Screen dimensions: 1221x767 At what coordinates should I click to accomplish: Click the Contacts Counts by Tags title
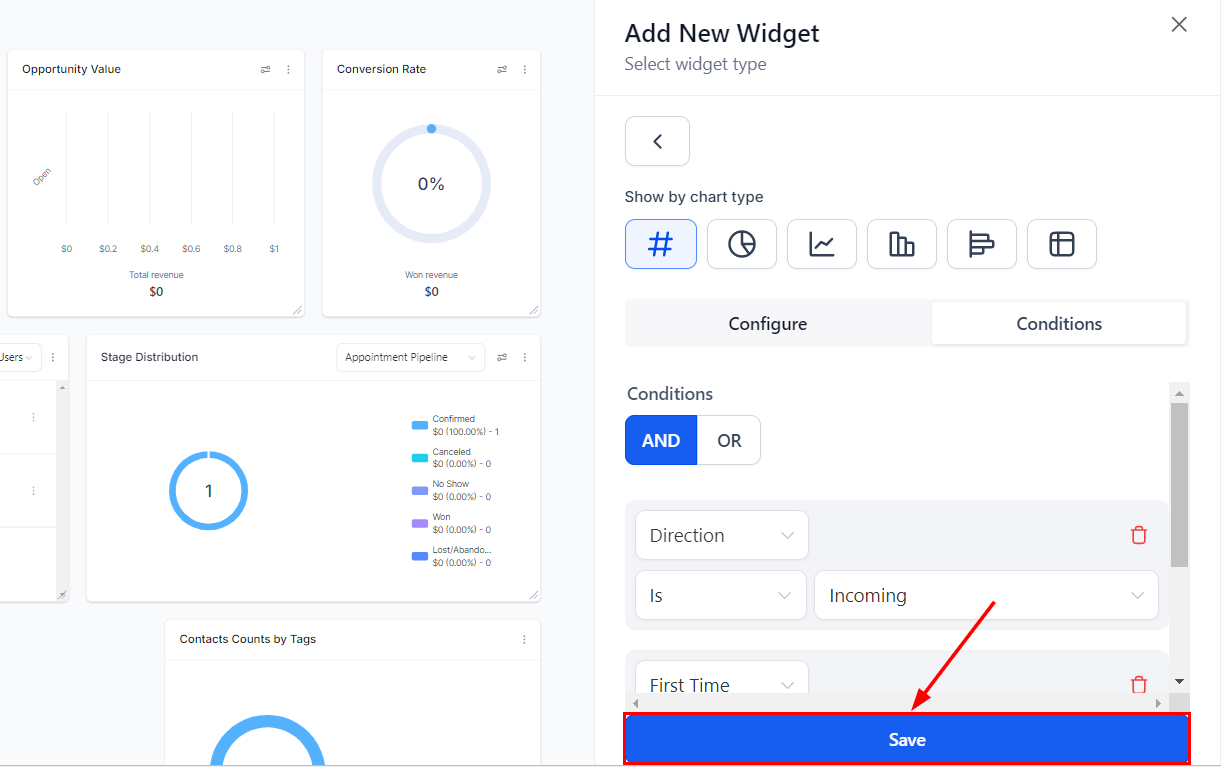[248, 639]
